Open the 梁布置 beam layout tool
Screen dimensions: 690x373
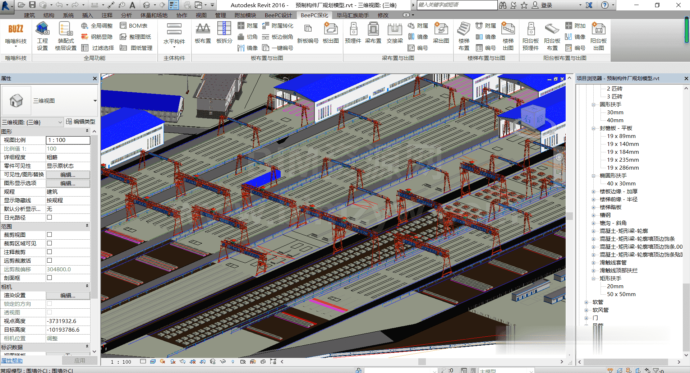373,33
